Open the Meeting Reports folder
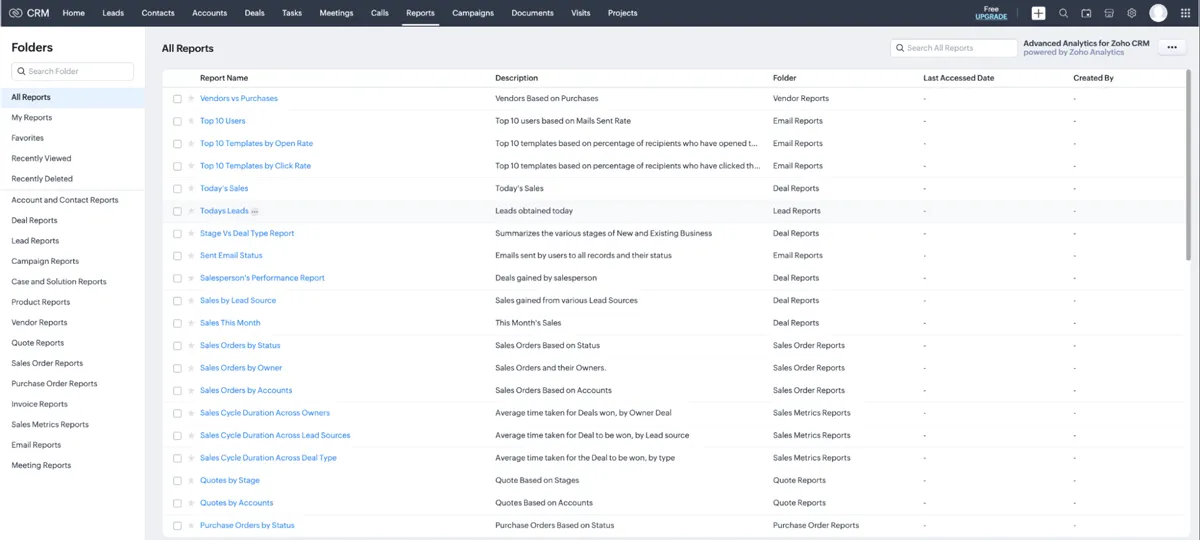The image size is (1200, 540). (41, 466)
